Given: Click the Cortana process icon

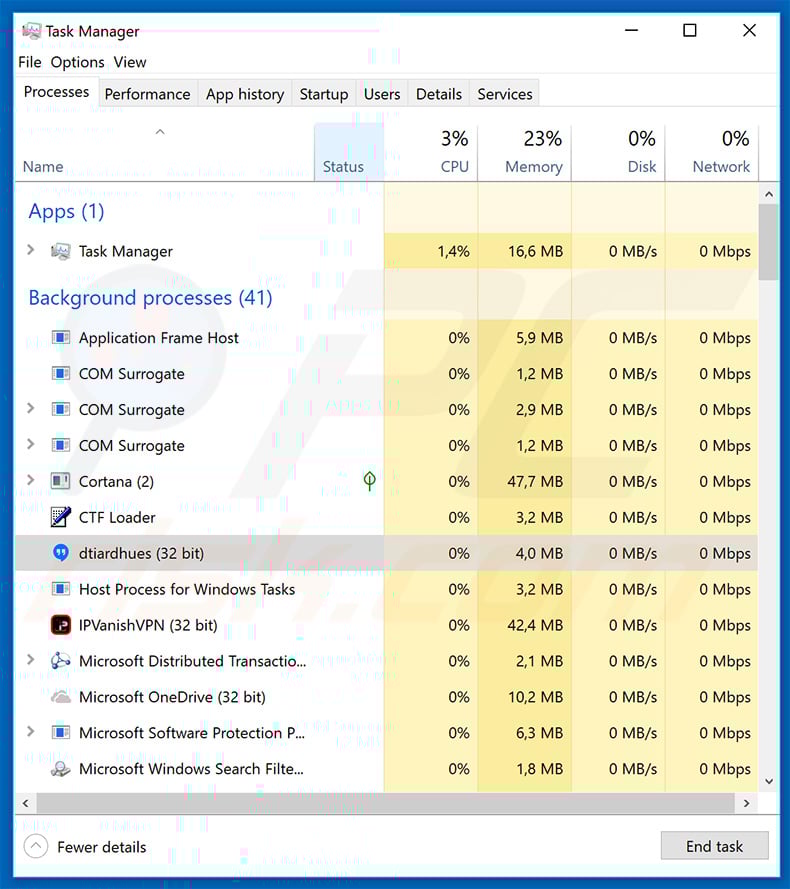Looking at the screenshot, I should click(61, 481).
